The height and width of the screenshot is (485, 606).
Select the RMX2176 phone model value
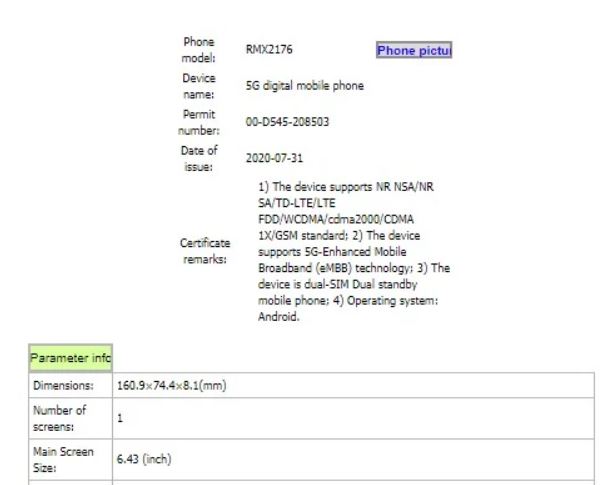[269, 50]
